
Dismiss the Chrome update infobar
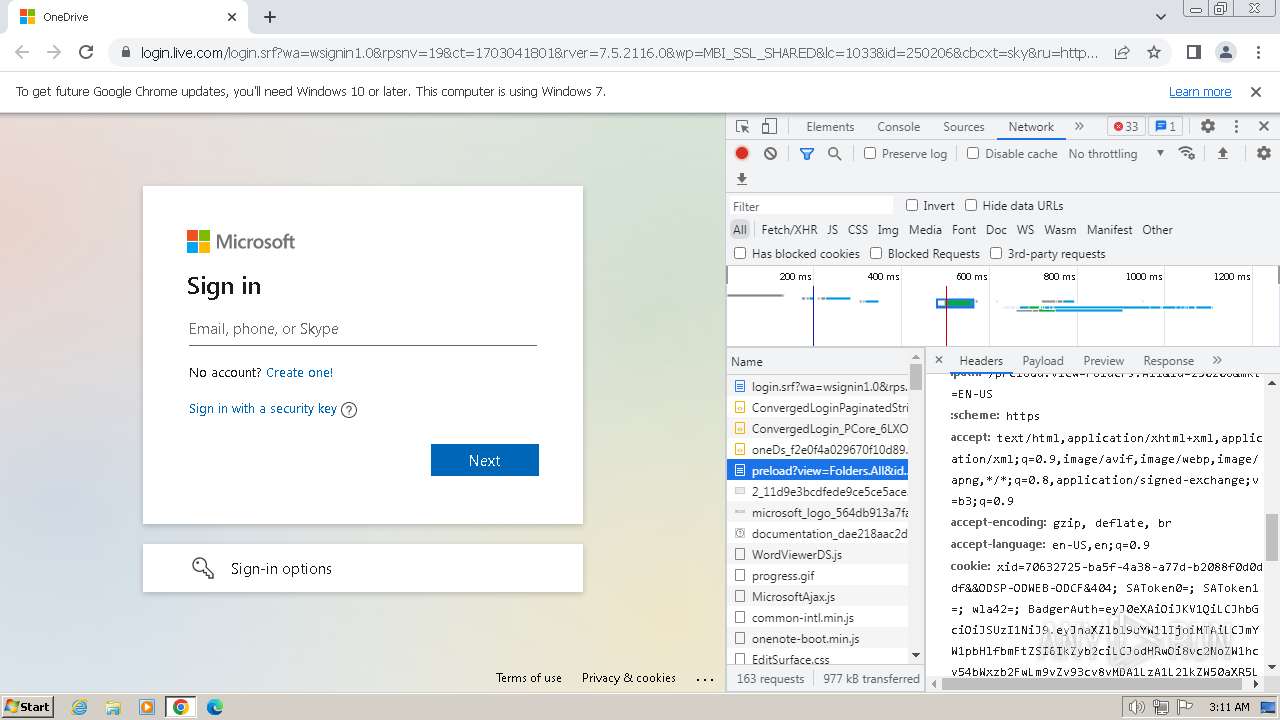click(1256, 91)
